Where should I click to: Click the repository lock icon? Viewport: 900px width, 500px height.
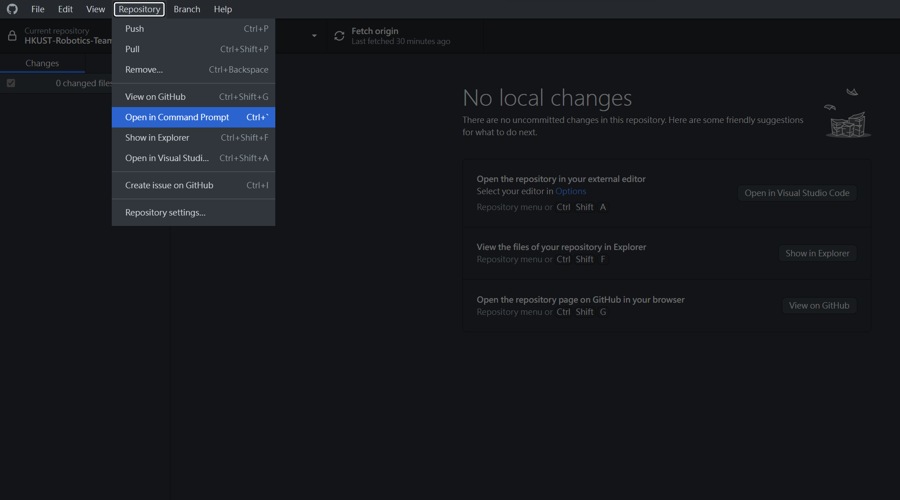click(x=12, y=36)
